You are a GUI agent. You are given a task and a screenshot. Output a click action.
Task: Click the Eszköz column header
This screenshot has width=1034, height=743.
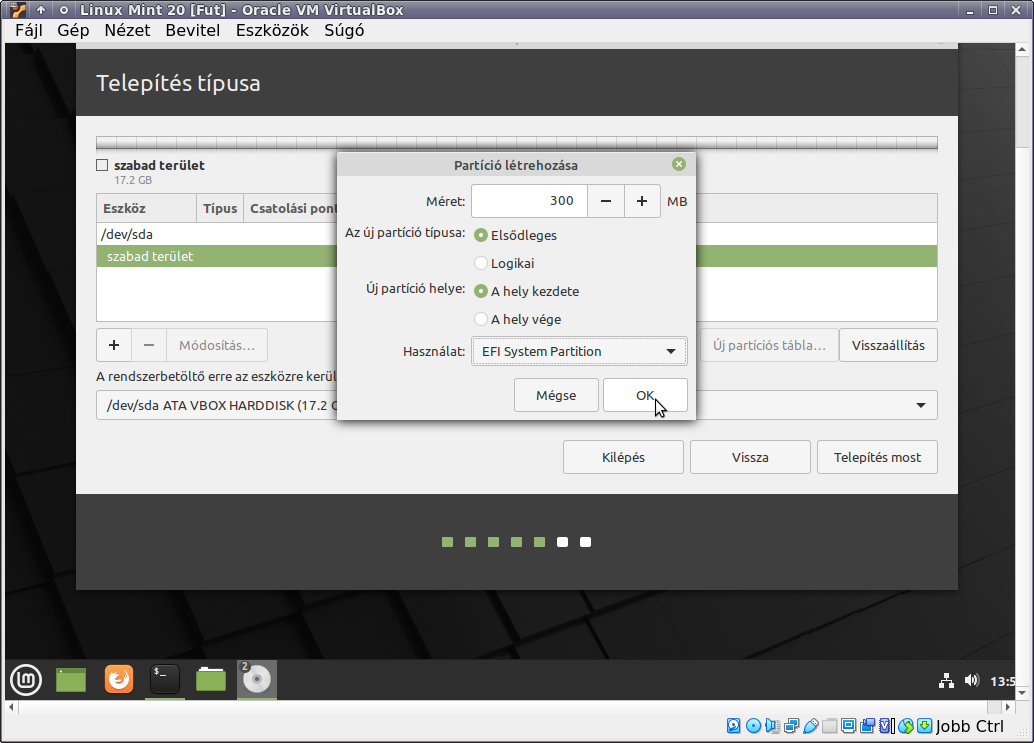pyautogui.click(x=146, y=208)
